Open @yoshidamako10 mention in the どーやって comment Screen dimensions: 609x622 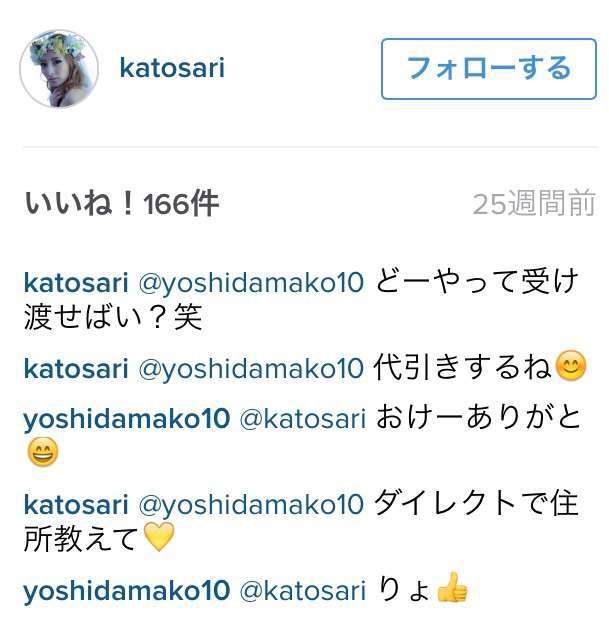[251, 284]
